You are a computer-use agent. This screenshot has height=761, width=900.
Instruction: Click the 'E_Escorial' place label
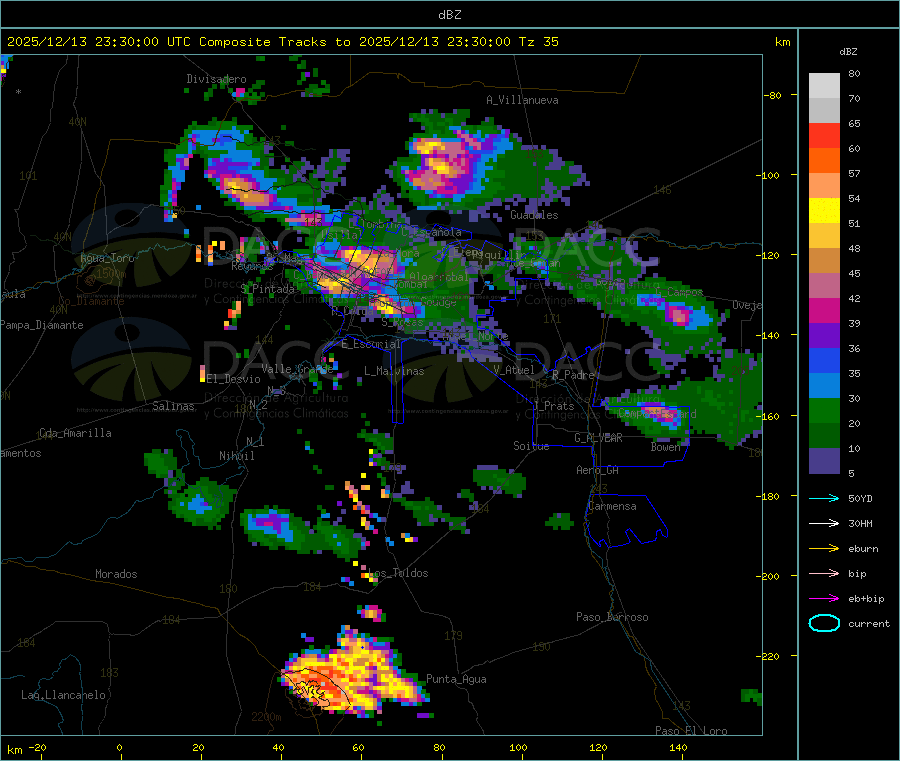[x=371, y=344]
